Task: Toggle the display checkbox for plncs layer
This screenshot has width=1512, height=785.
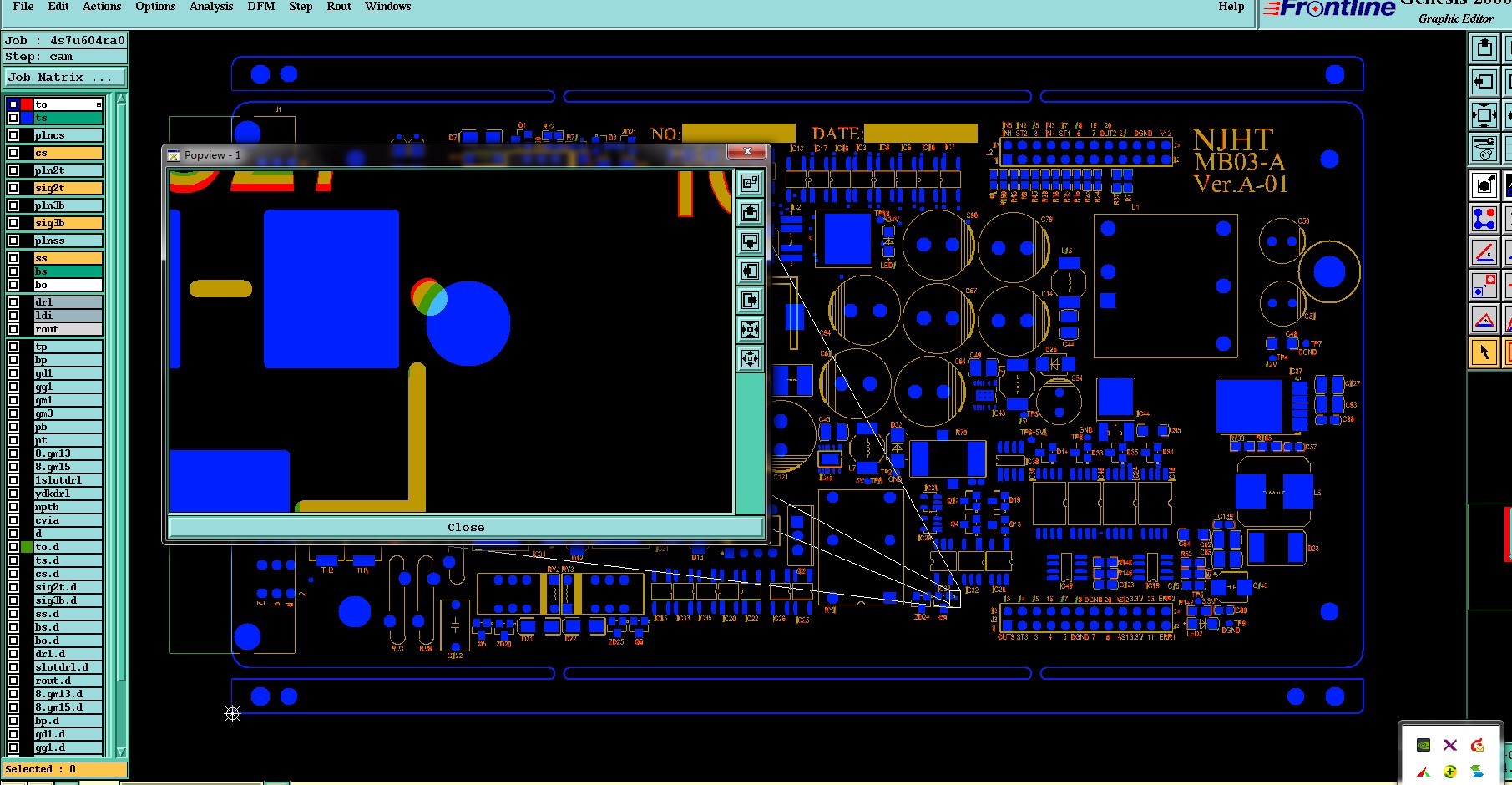Action: (x=13, y=135)
